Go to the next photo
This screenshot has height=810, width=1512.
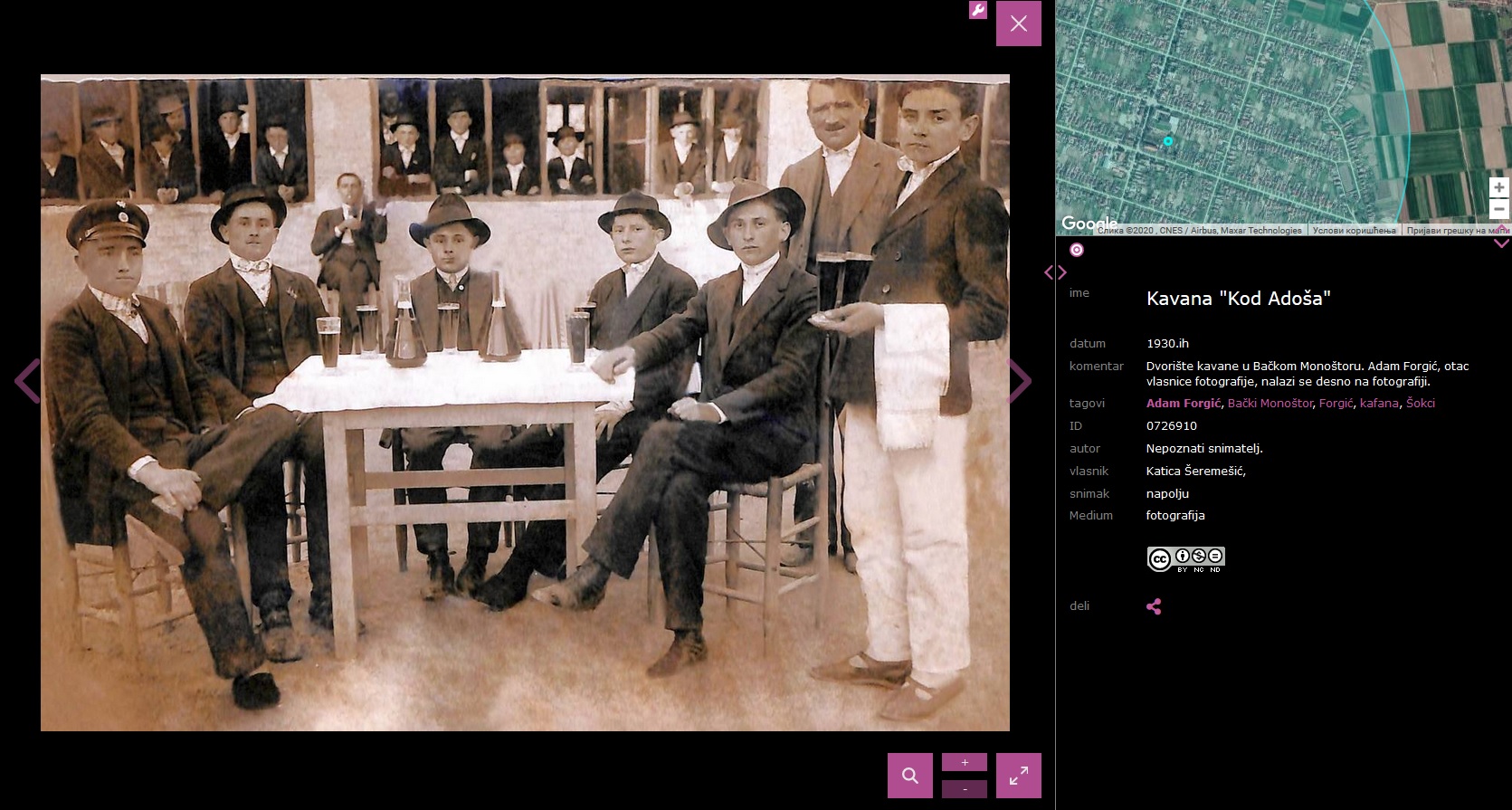[x=1020, y=381]
